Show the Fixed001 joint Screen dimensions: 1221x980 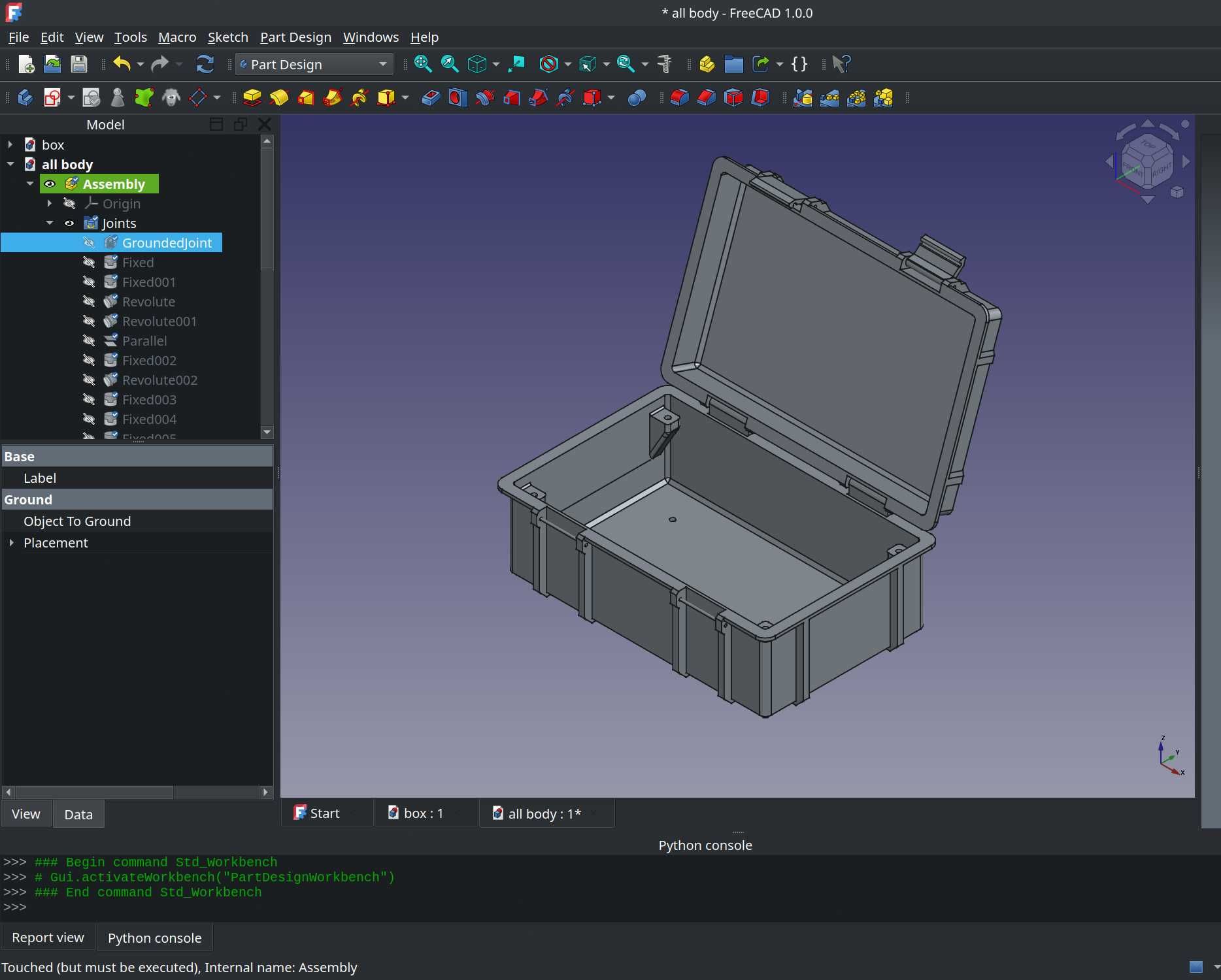(89, 282)
